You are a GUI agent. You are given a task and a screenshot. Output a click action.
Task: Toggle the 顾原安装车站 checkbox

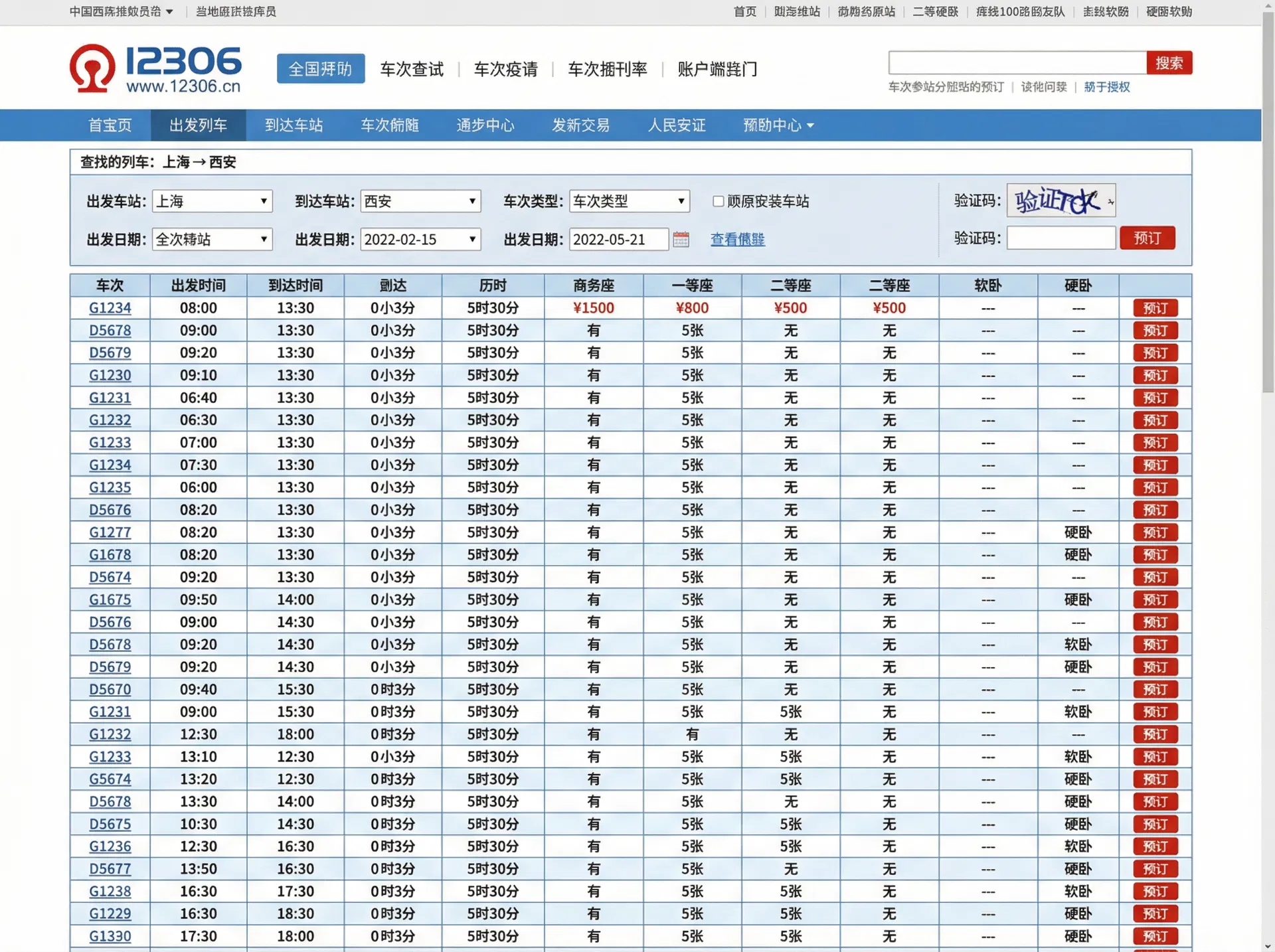(x=718, y=201)
